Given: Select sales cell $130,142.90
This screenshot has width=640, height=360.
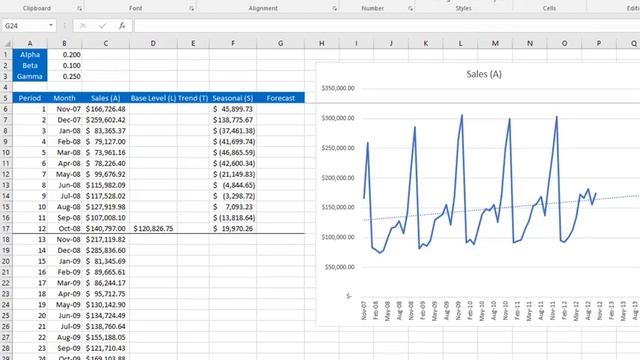Looking at the screenshot, I should 106,304.
